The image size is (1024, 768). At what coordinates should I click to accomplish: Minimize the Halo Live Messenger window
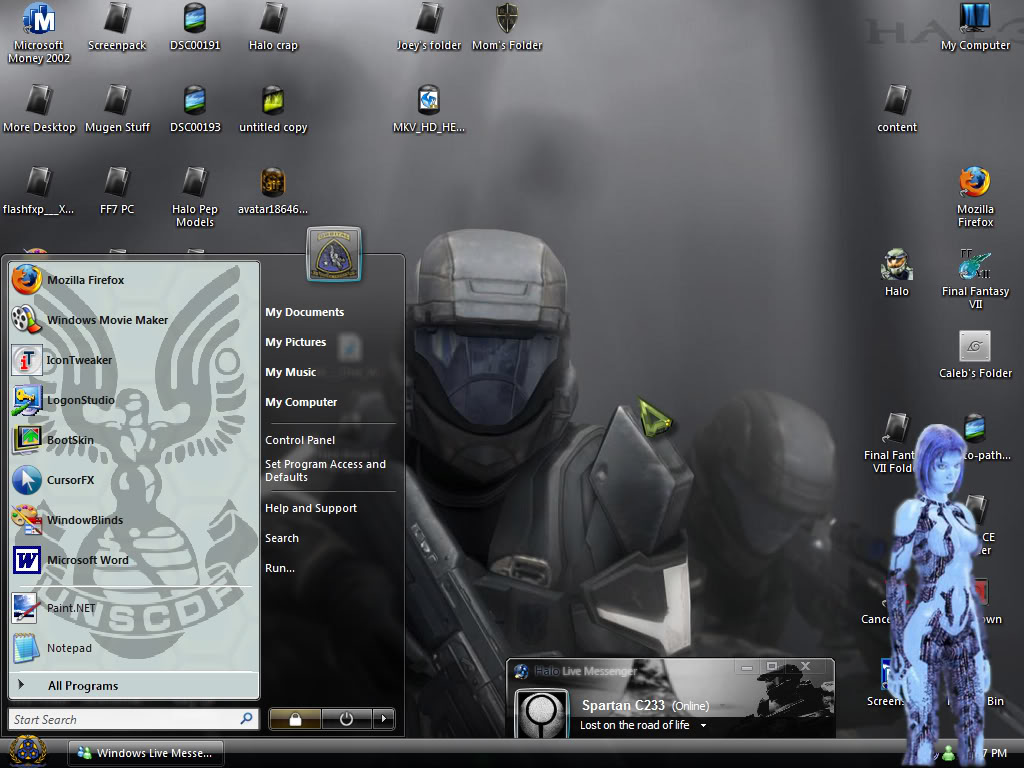click(746, 667)
